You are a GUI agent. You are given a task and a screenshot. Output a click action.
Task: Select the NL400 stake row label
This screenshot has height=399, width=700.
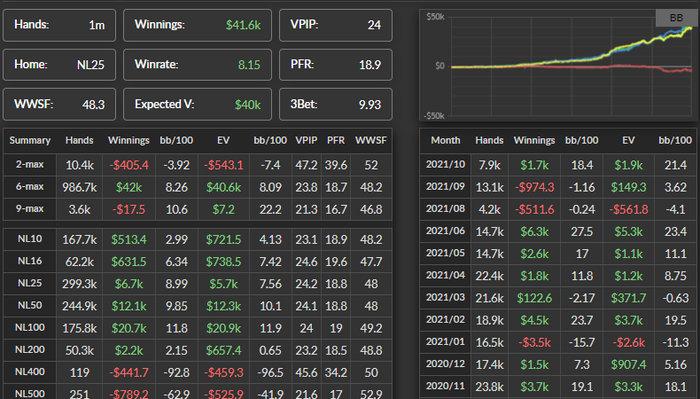[30, 372]
